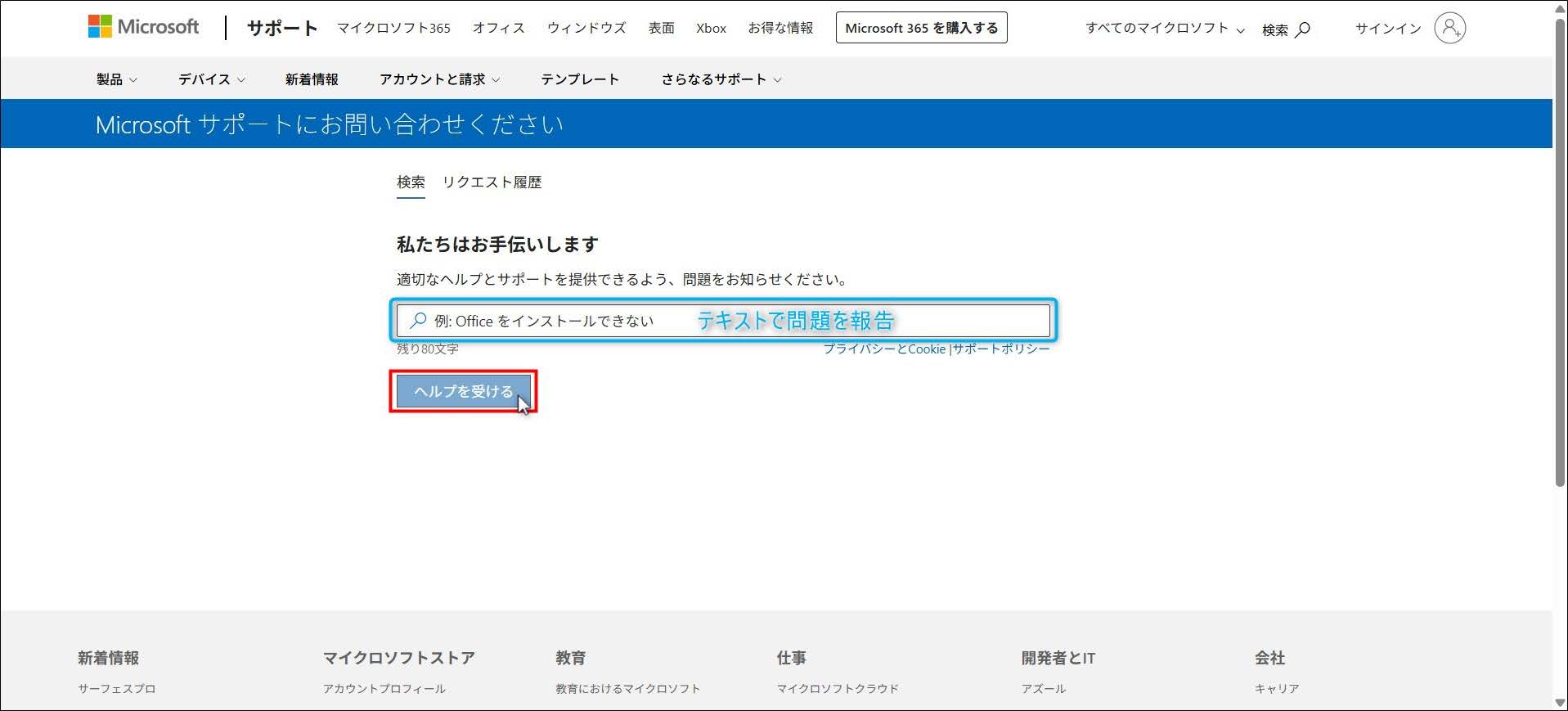Click the サインイン link

click(x=1388, y=28)
